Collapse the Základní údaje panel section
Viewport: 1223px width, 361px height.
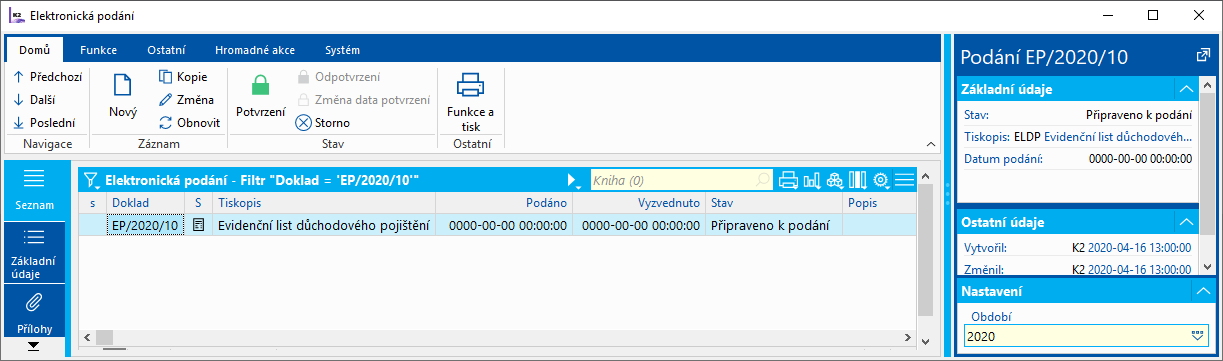click(x=1187, y=89)
